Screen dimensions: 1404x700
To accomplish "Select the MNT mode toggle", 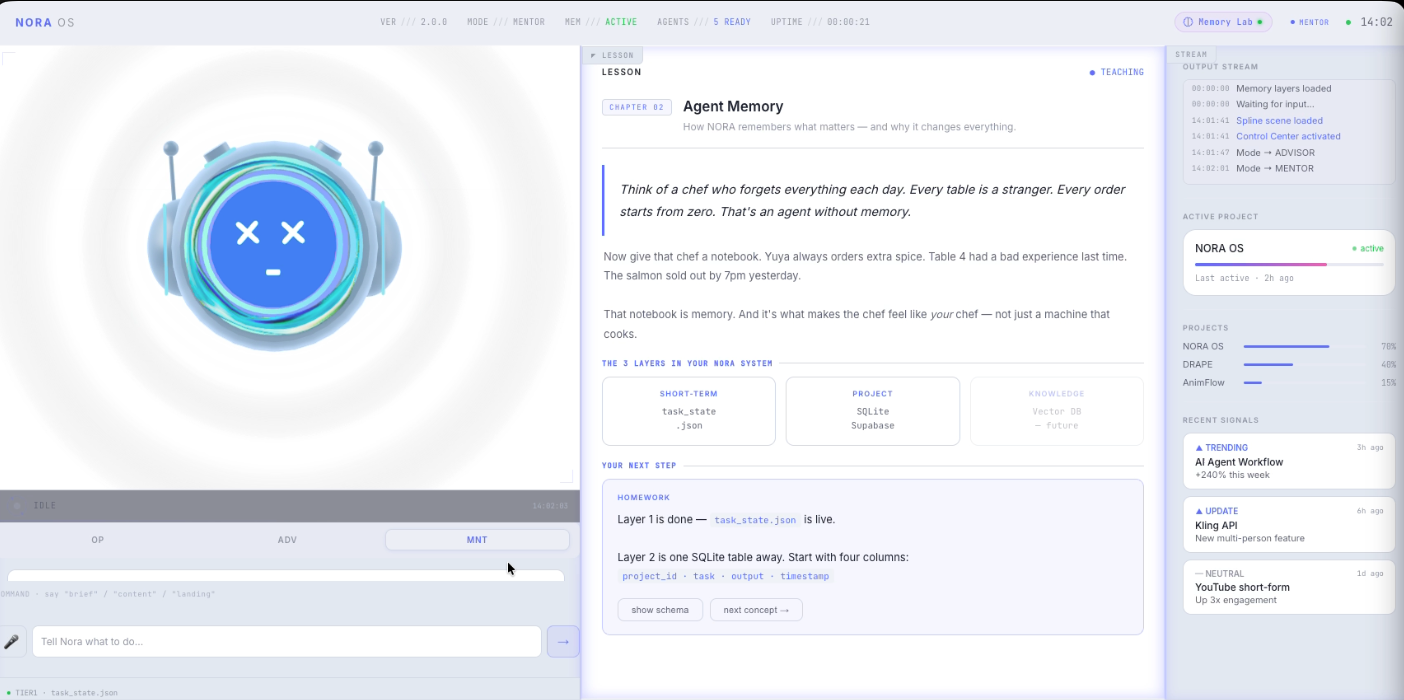I will (477, 540).
